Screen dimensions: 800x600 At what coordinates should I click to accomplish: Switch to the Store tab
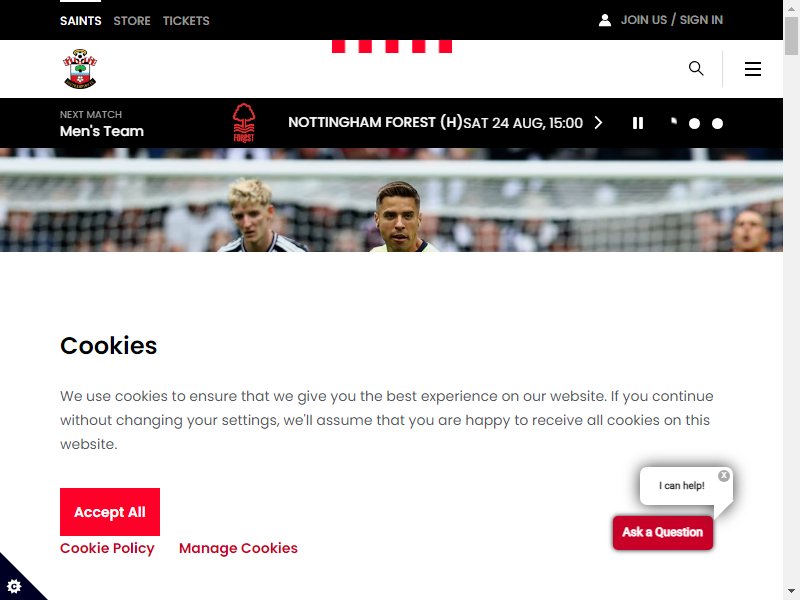coord(132,21)
